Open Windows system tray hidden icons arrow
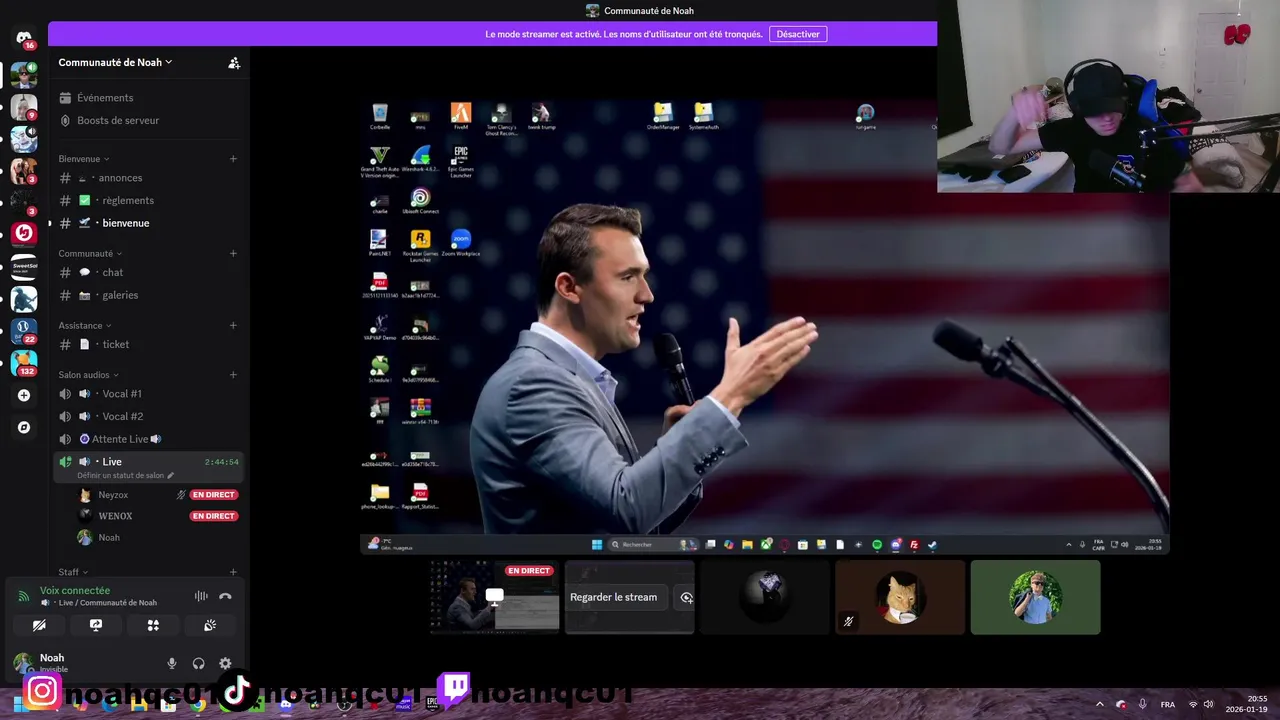Screen dimensions: 1280x720 [1100, 704]
